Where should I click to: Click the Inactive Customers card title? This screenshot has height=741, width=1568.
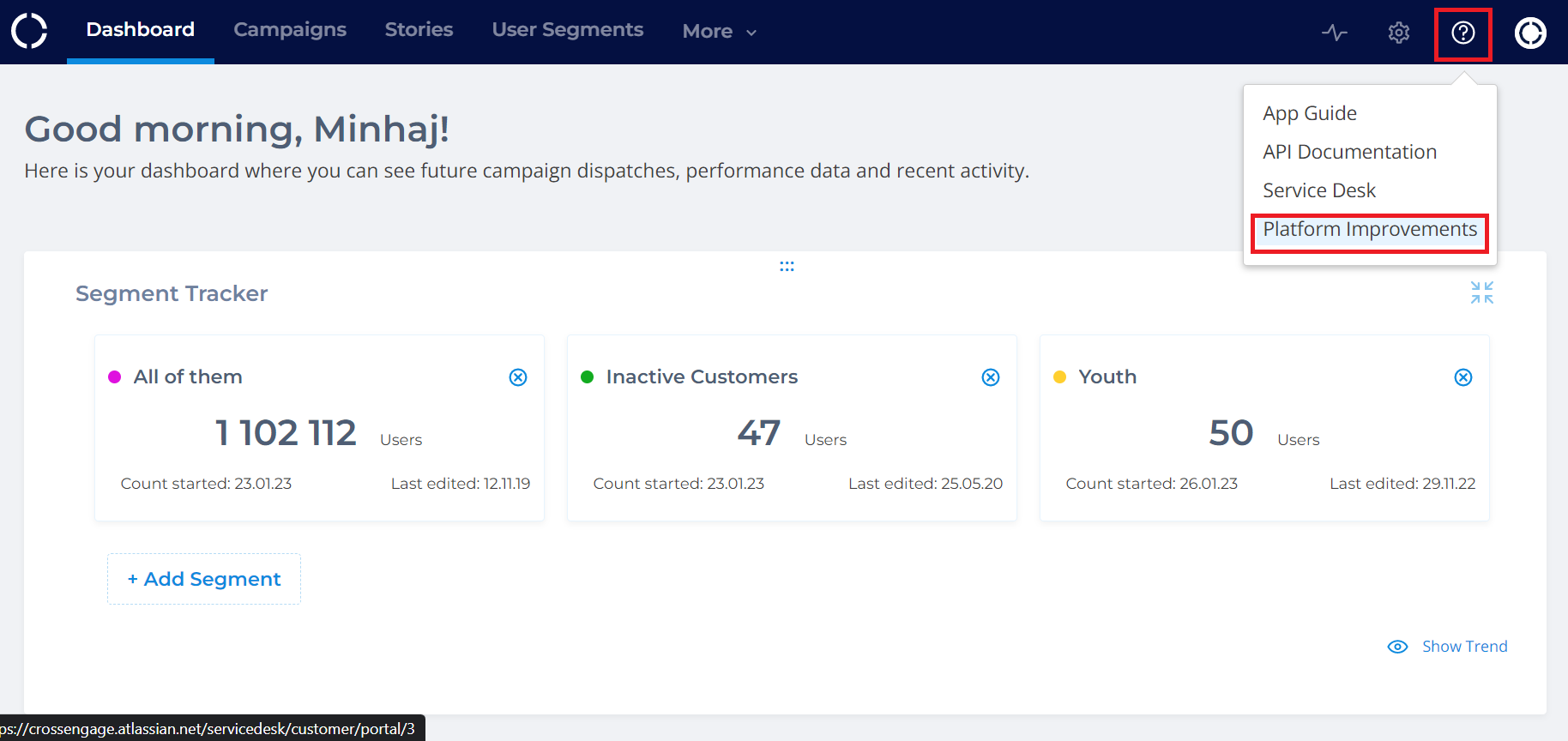pos(702,377)
